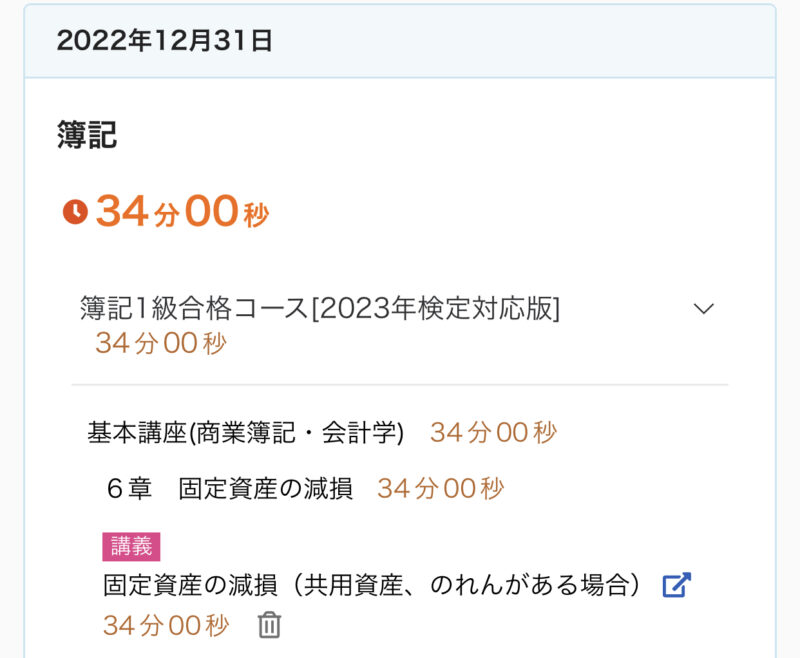
Task: Click the [2023年検定対応版] label text
Action: click(435, 309)
